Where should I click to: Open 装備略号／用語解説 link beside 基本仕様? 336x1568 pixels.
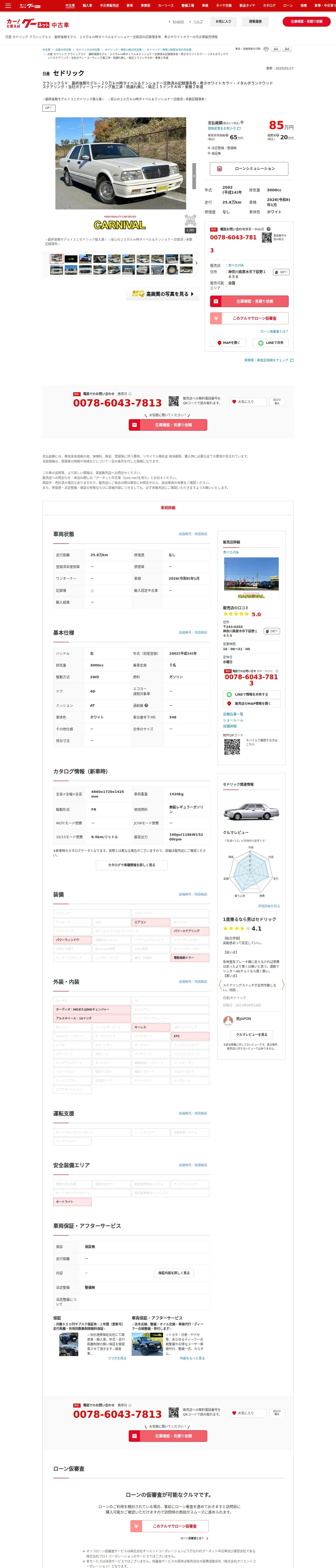tap(193, 632)
